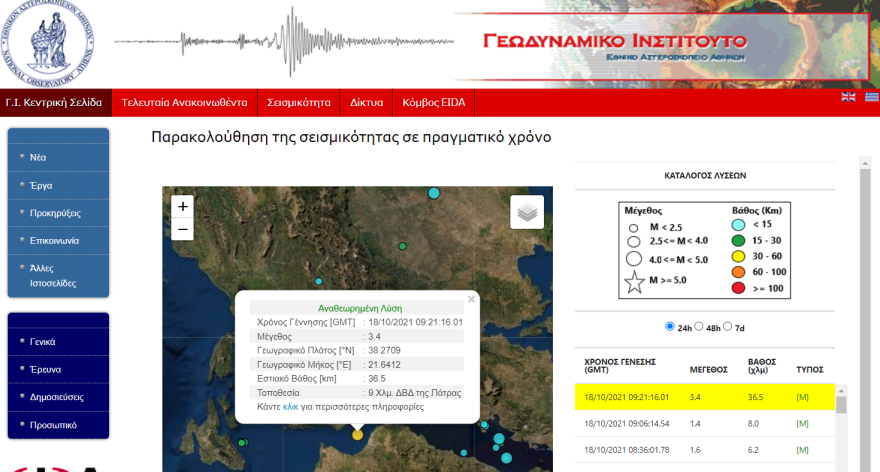Zoom out on the seismicity map
This screenshot has height=472, width=880.
182,229
